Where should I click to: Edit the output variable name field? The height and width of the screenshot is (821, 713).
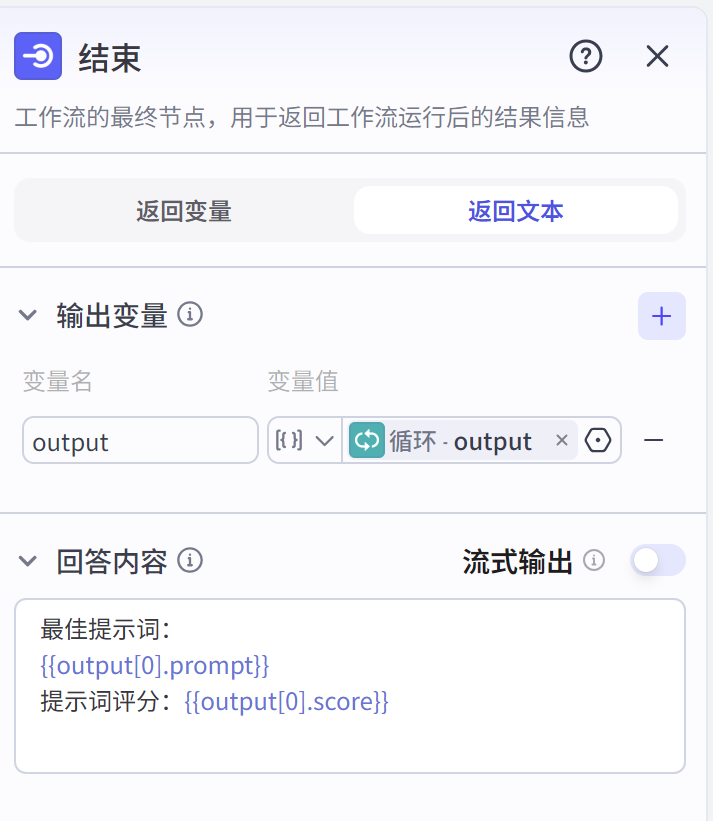coord(140,440)
